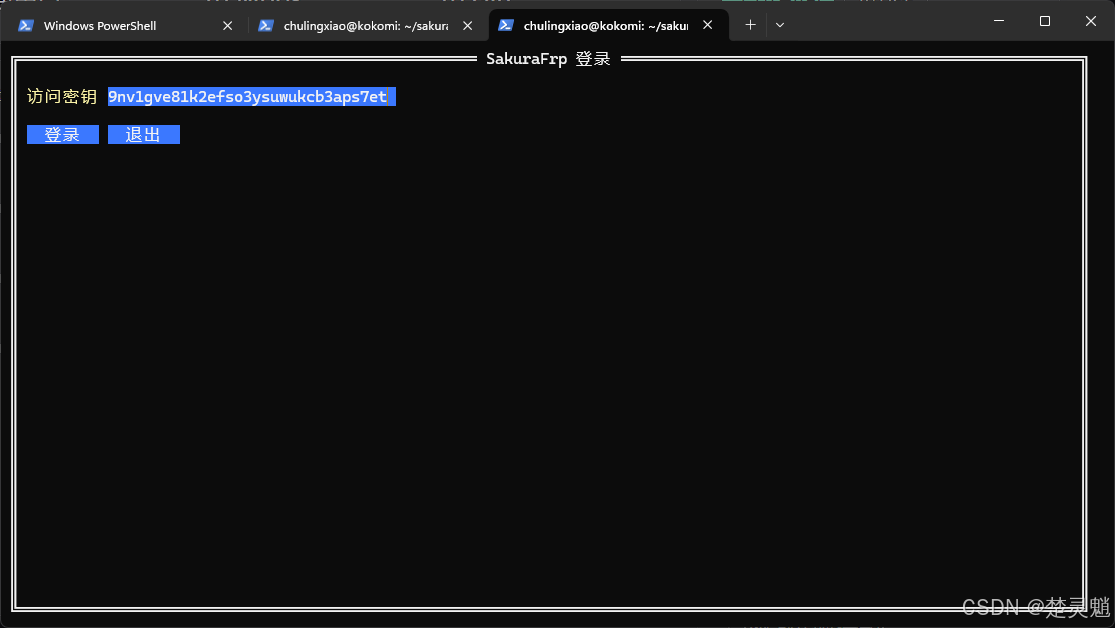Viewport: 1115px width, 628px height.
Task: Close the terminal window
Action: pos(1091,21)
